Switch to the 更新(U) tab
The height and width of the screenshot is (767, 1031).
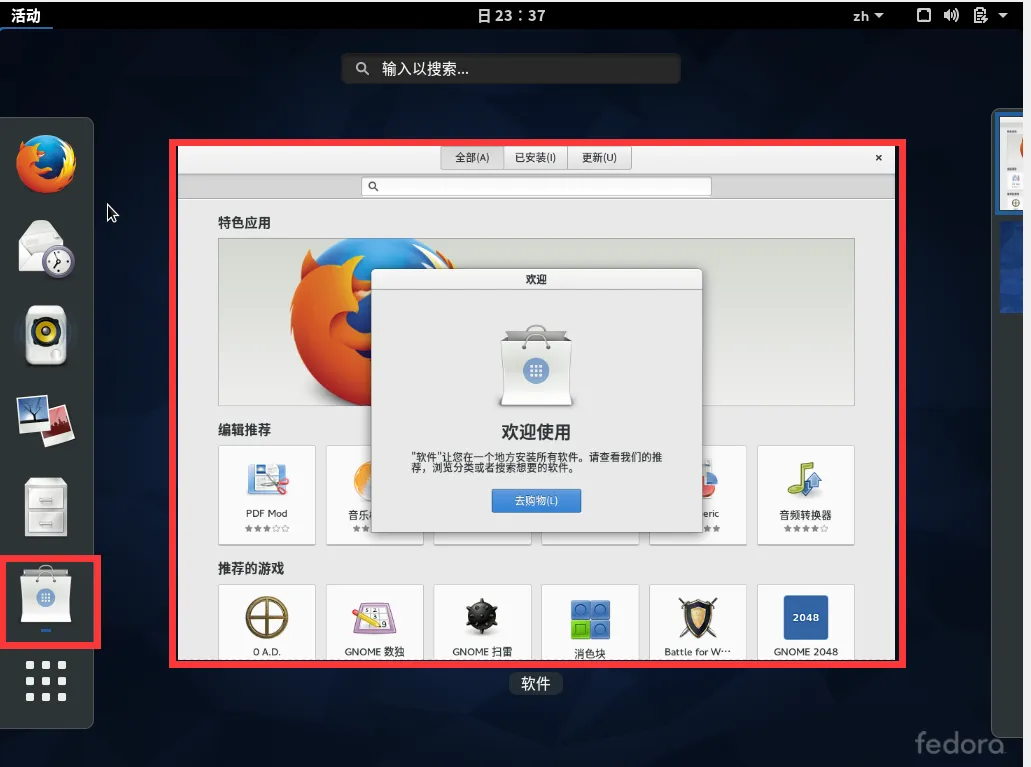pos(598,157)
